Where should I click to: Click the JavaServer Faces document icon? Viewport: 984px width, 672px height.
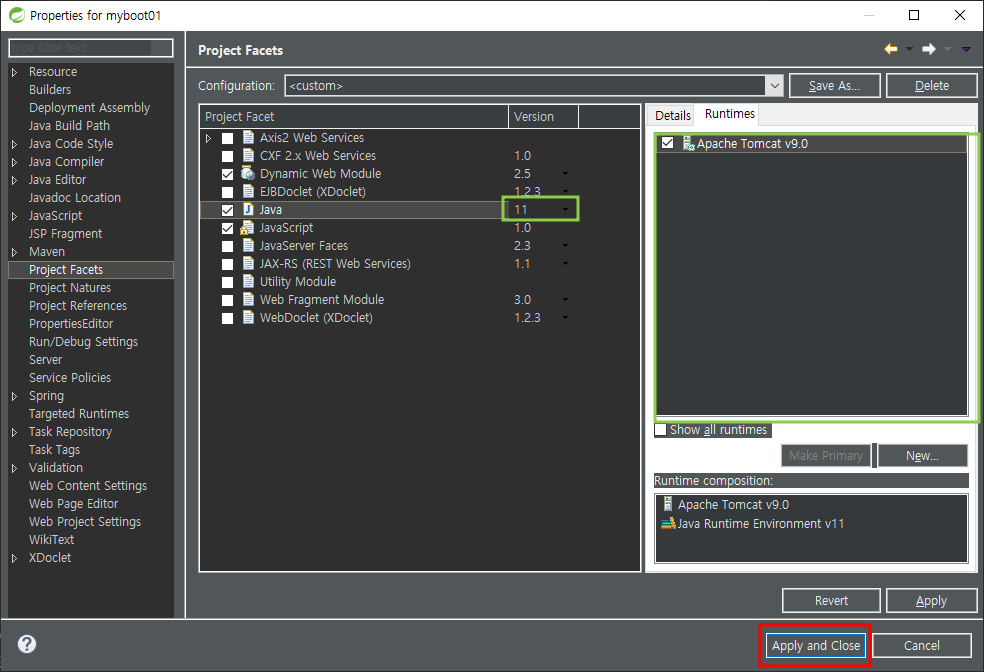248,245
